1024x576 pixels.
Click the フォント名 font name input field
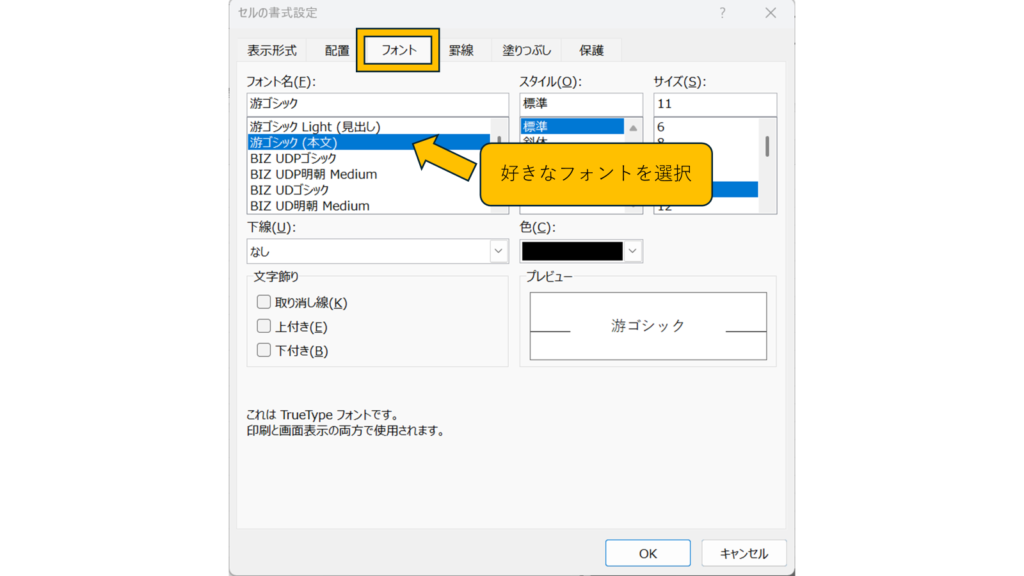[377, 104]
